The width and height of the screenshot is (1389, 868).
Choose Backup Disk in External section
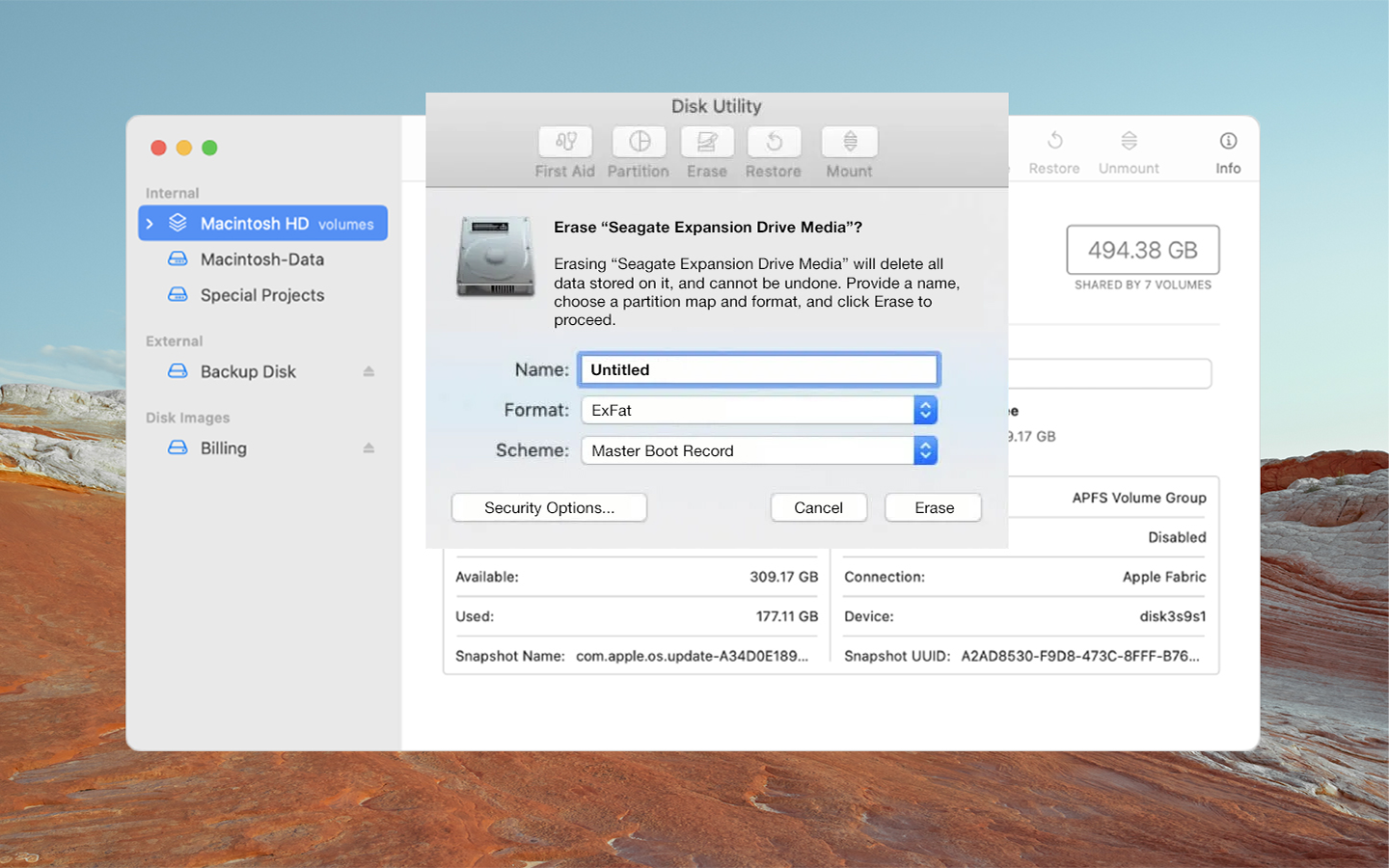248,371
